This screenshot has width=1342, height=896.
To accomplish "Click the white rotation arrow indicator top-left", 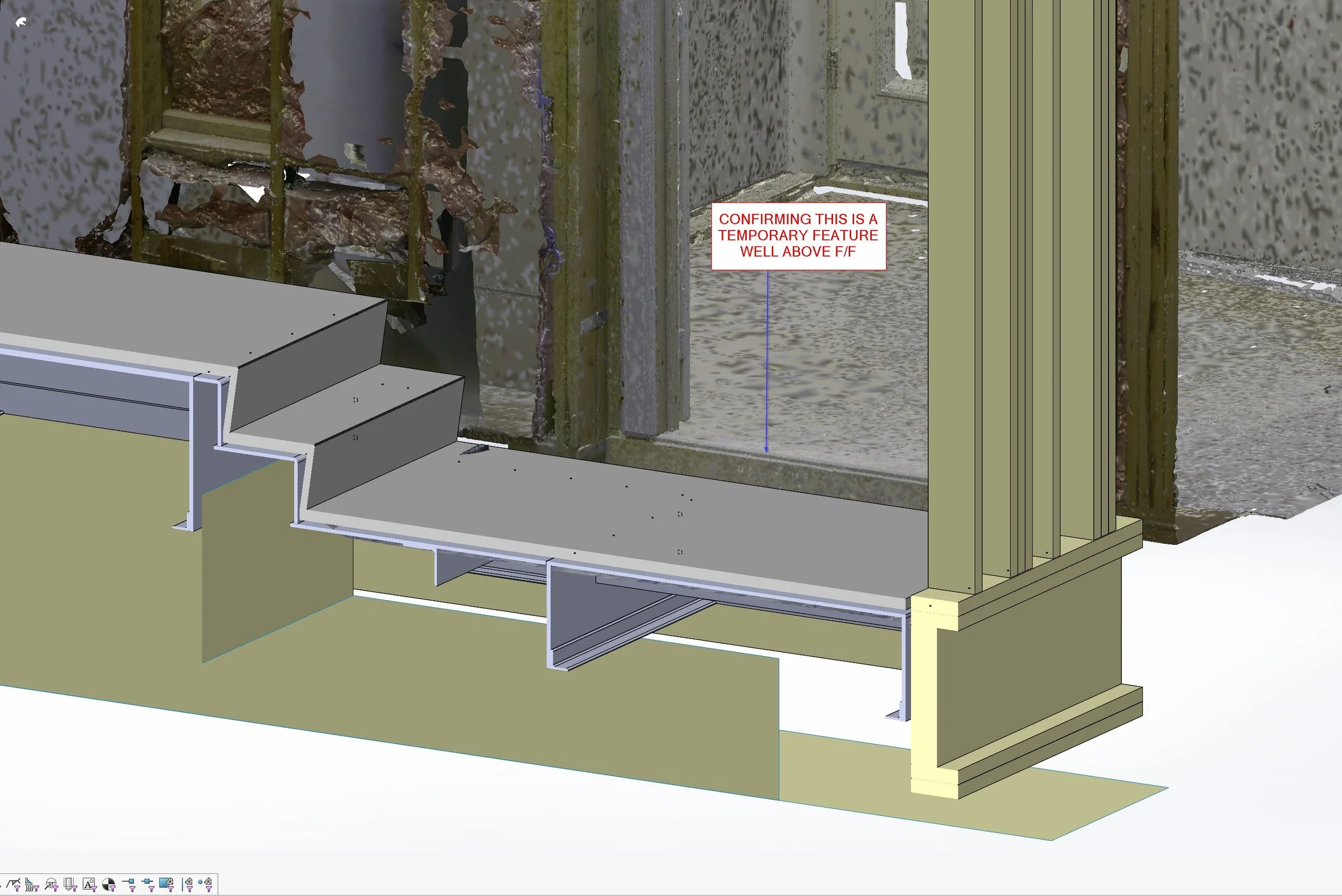I will pos(21,21).
